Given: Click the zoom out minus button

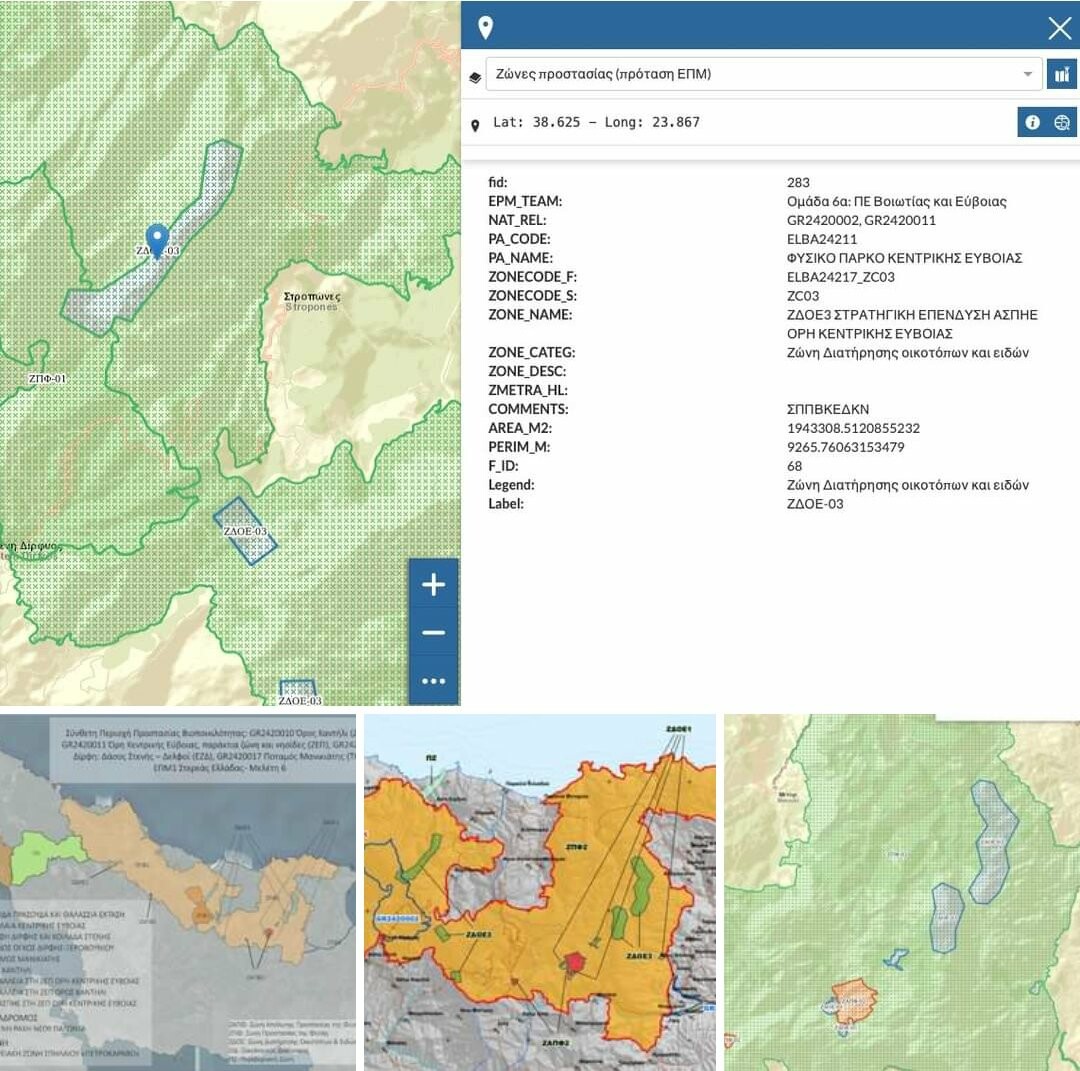Looking at the screenshot, I should pos(433,633).
